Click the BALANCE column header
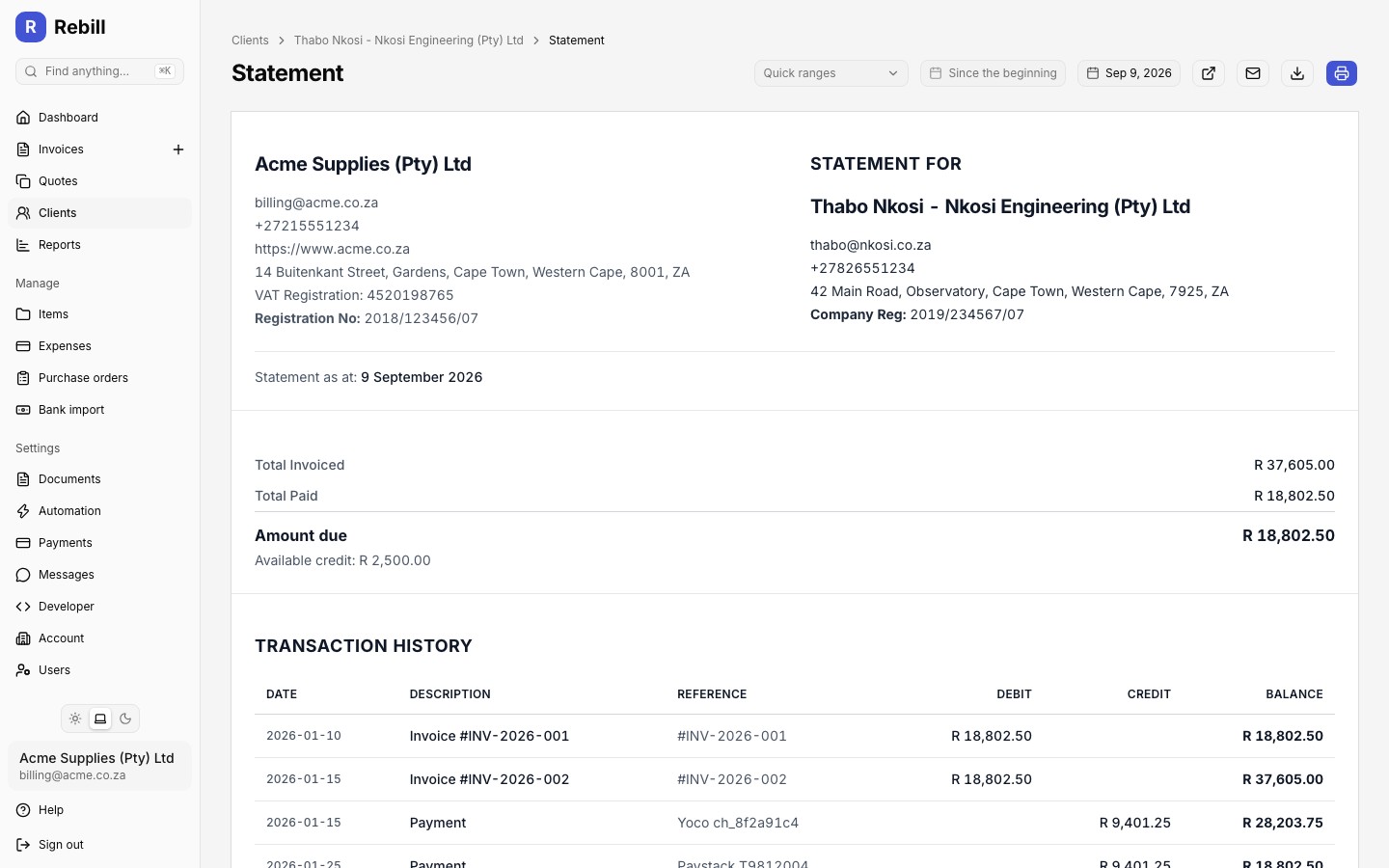The height and width of the screenshot is (868, 1389). [x=1294, y=694]
